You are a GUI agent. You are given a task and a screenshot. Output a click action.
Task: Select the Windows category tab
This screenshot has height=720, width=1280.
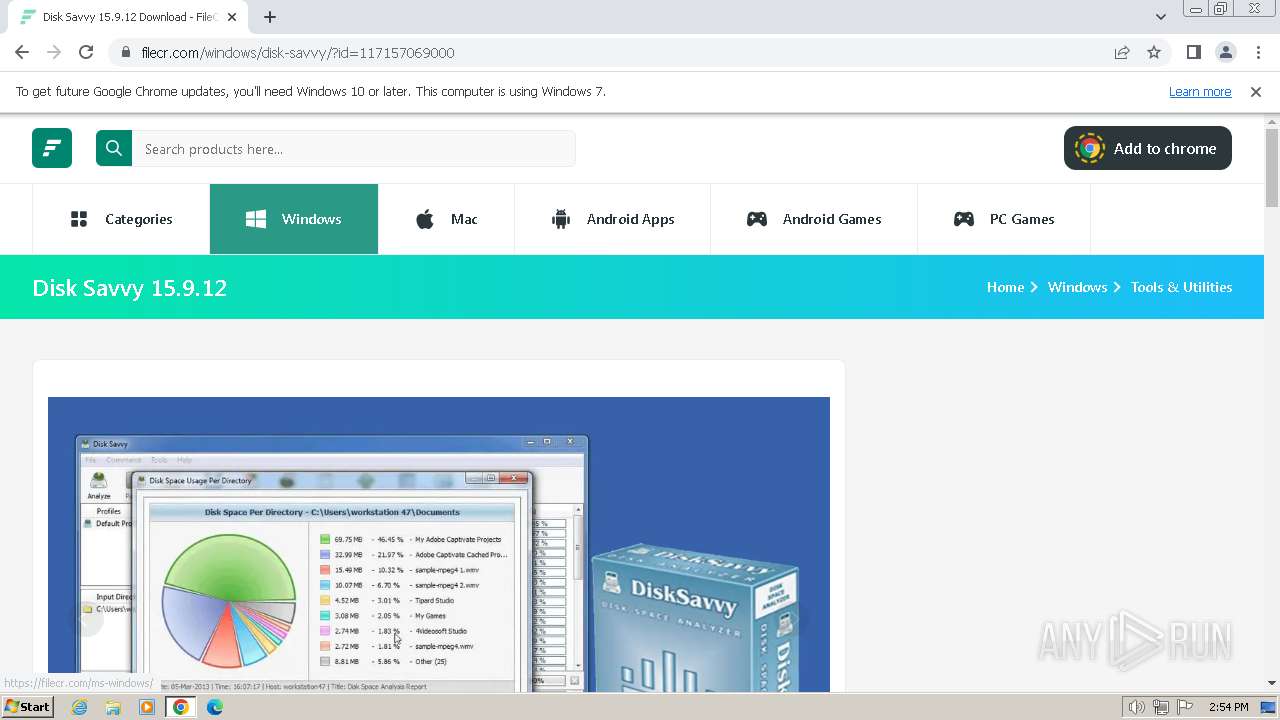pos(294,219)
